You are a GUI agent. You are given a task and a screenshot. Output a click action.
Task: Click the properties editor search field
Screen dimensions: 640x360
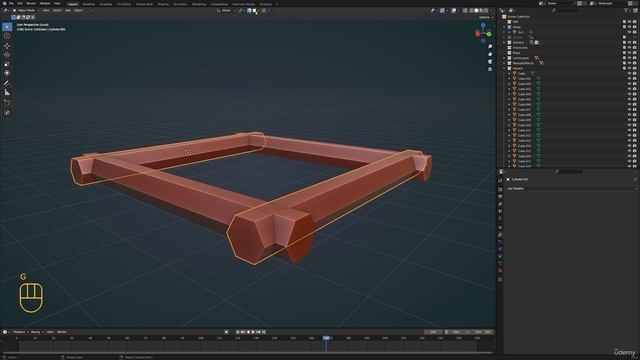pos(568,172)
